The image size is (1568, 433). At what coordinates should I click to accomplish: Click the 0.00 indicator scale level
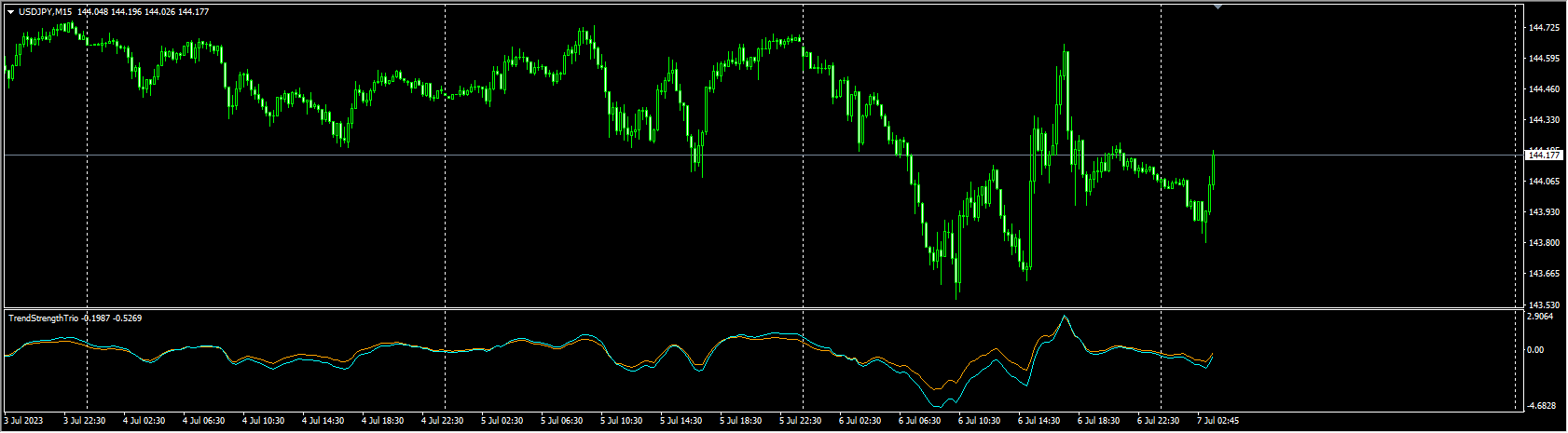pos(1536,350)
